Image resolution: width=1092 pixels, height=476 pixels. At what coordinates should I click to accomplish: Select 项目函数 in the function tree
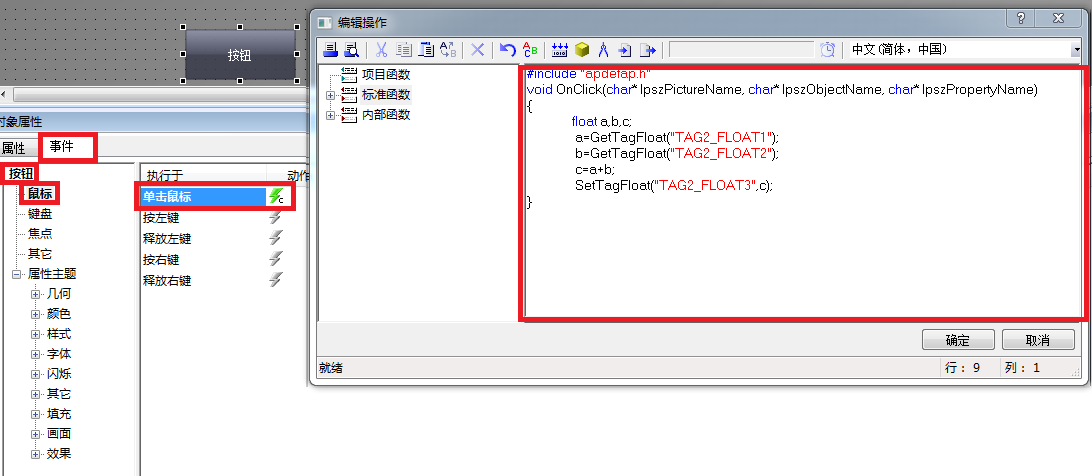386,75
